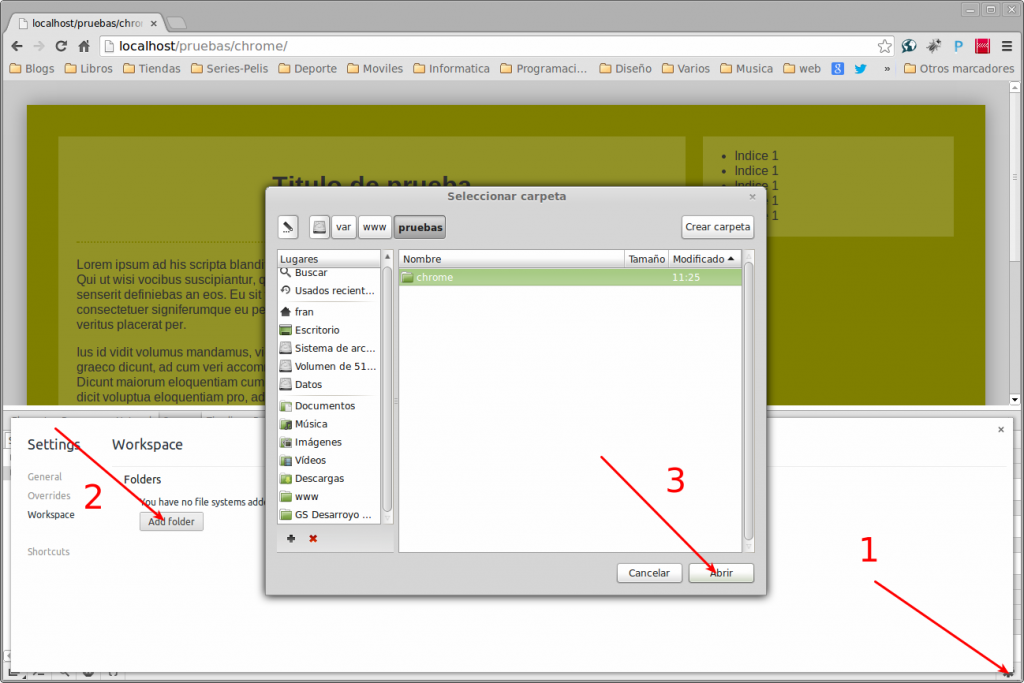Open the Diseño bookmarks folder

625,68
